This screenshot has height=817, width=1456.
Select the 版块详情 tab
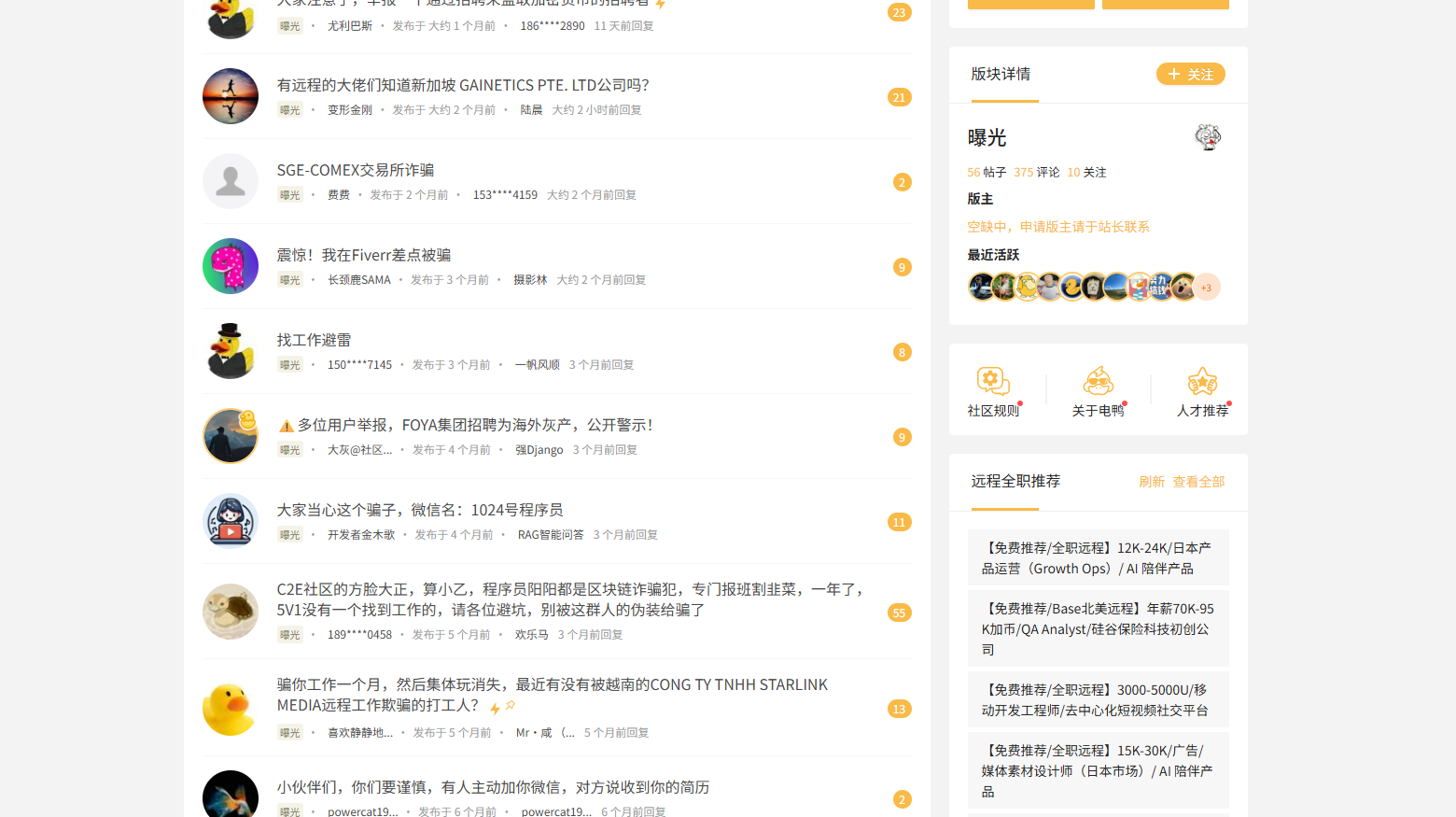click(1001, 74)
